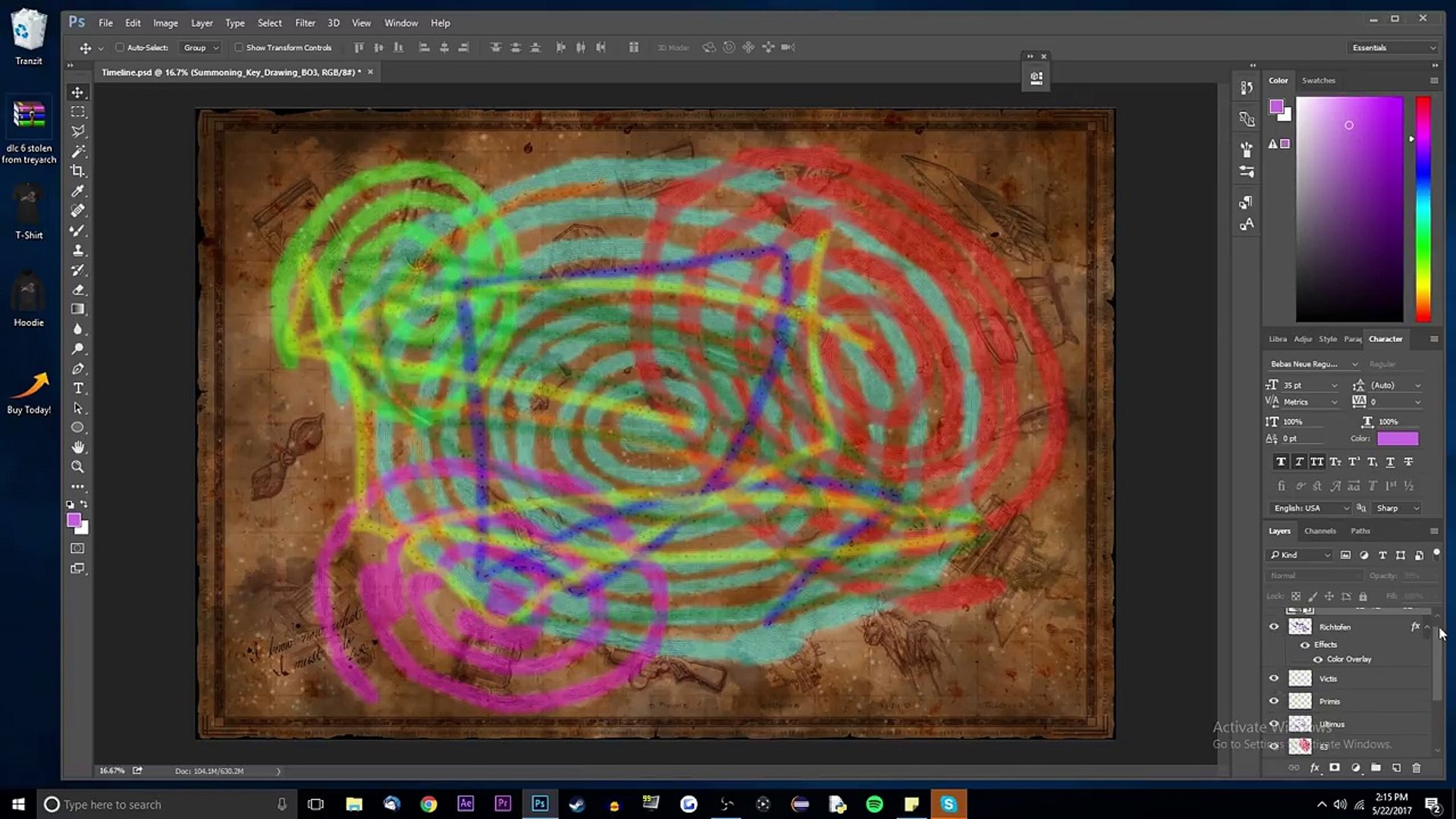Select the Eyedropper tool

click(x=77, y=190)
